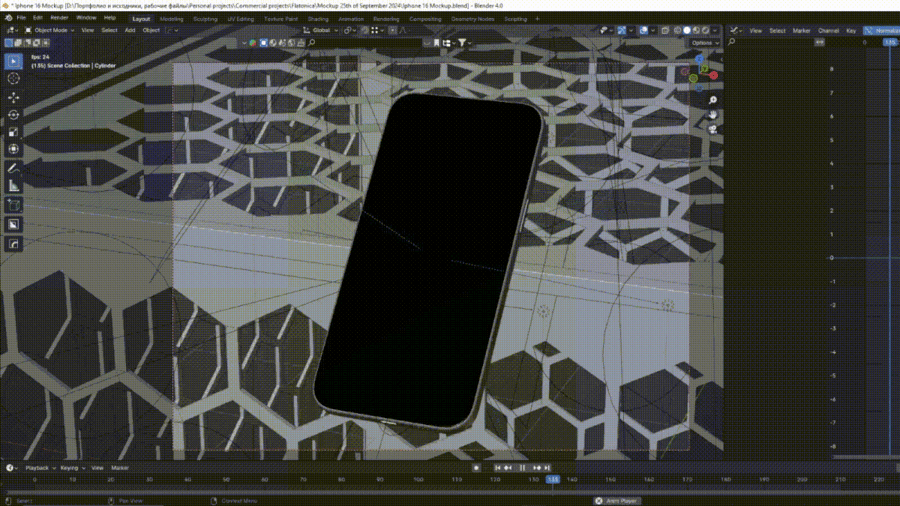900x506 pixels.
Task: Select the Annotate pencil tool
Action: 13,168
